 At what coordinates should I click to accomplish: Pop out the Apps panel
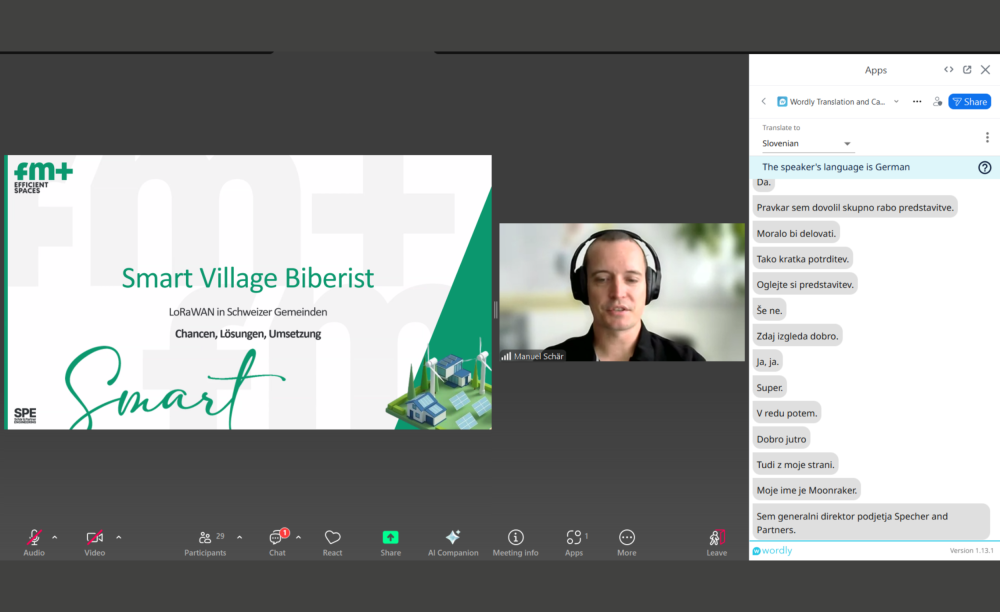tap(967, 69)
